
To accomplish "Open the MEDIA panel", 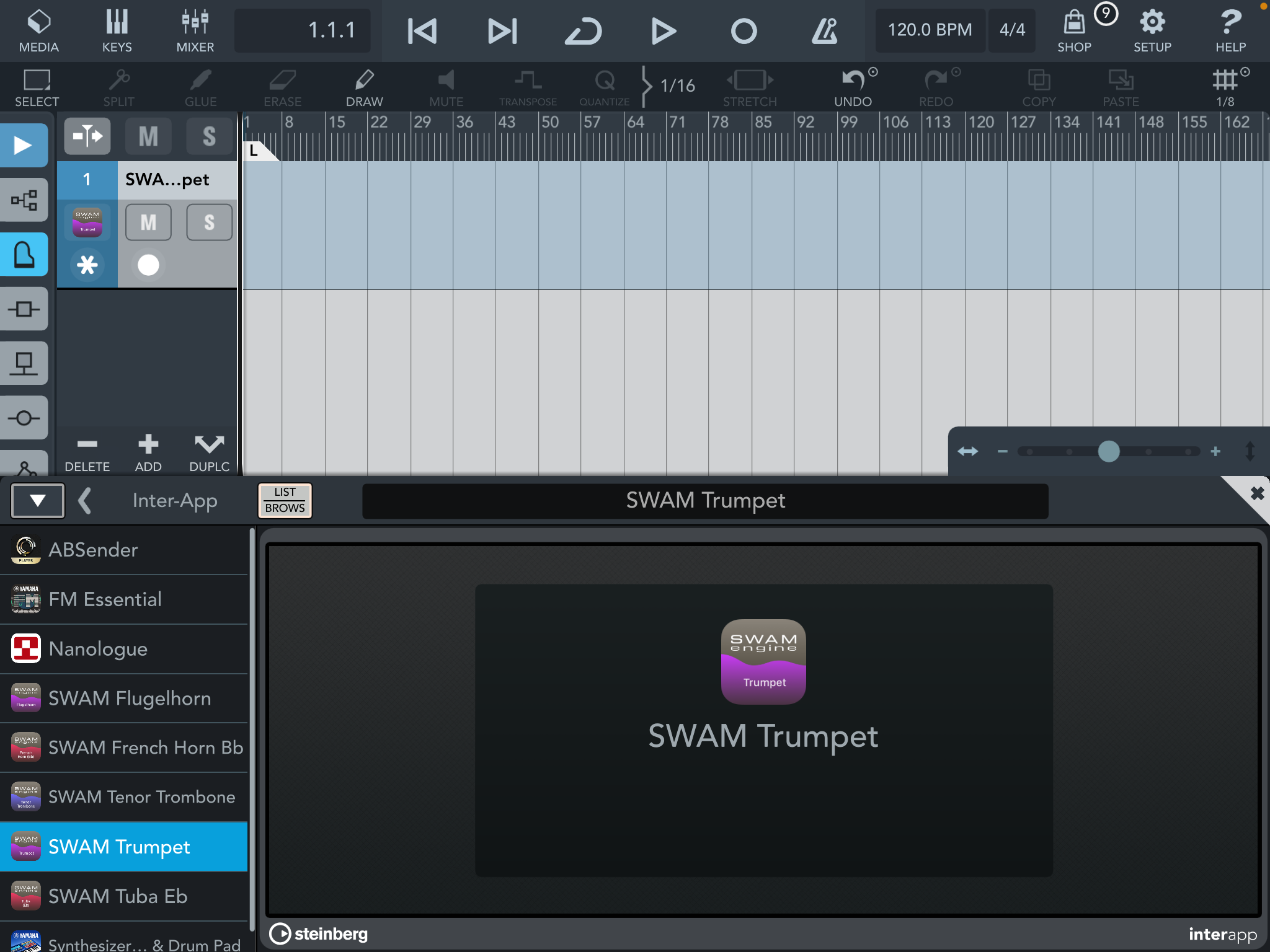I will 38,31.
